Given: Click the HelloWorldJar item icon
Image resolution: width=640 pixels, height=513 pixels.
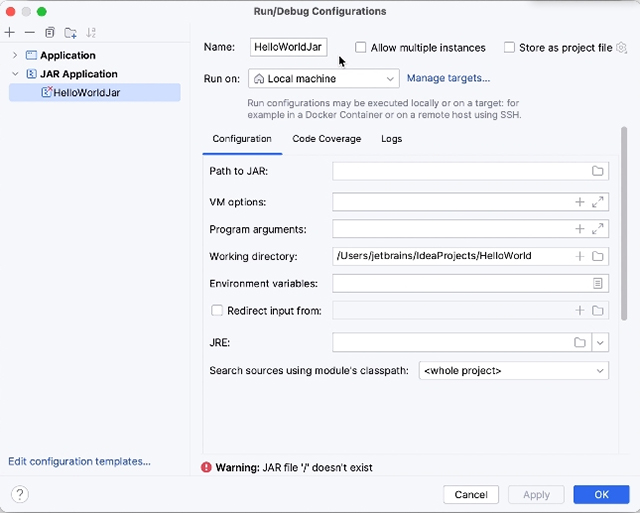Looking at the screenshot, I should [47, 92].
